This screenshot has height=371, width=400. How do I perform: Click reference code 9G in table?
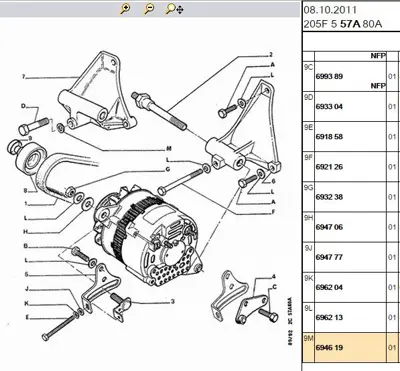[308, 188]
